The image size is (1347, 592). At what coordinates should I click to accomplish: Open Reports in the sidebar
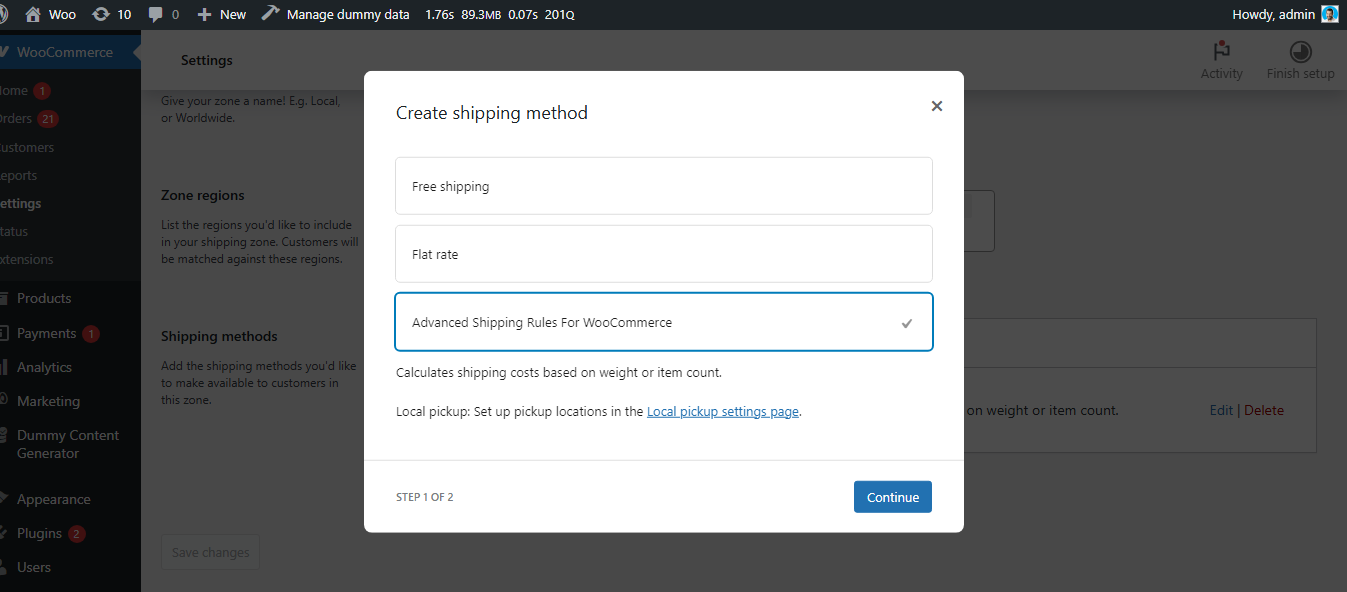pos(18,175)
